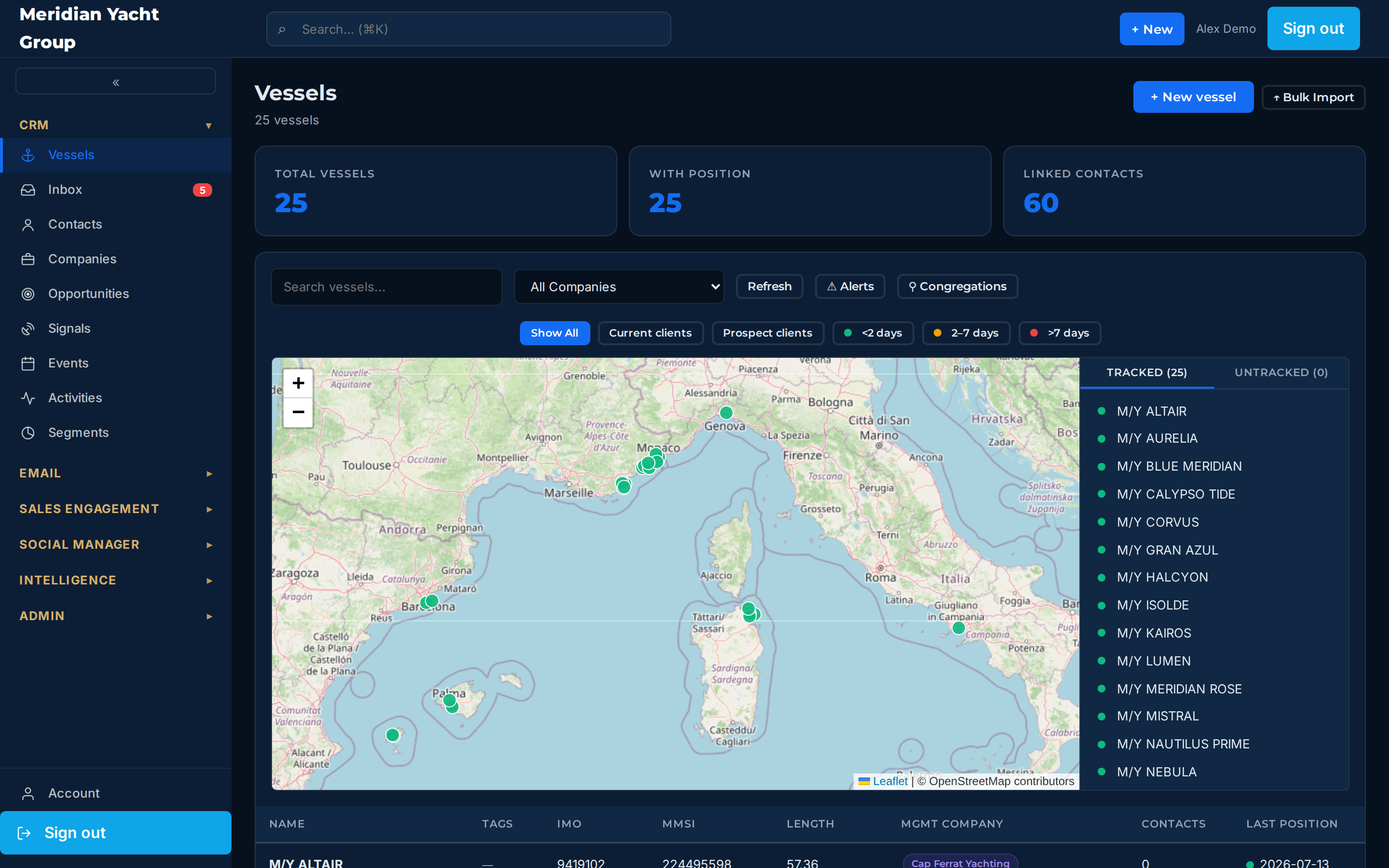Open Segments in the sidebar

tap(115, 433)
